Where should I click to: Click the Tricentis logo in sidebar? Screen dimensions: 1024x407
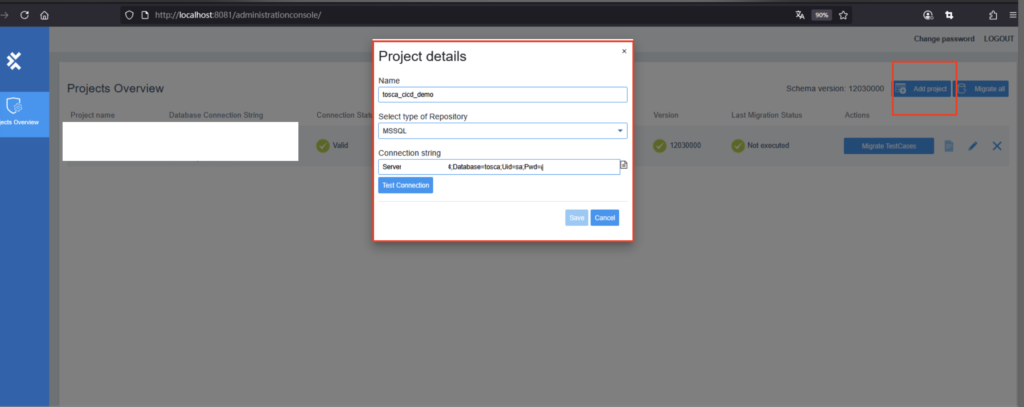tap(14, 62)
